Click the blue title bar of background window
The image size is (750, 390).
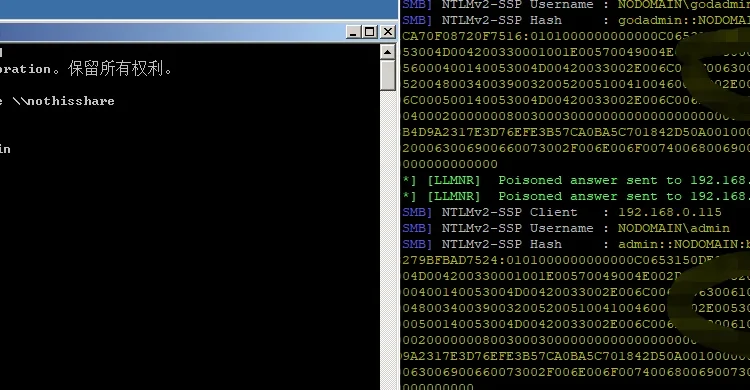[199, 9]
